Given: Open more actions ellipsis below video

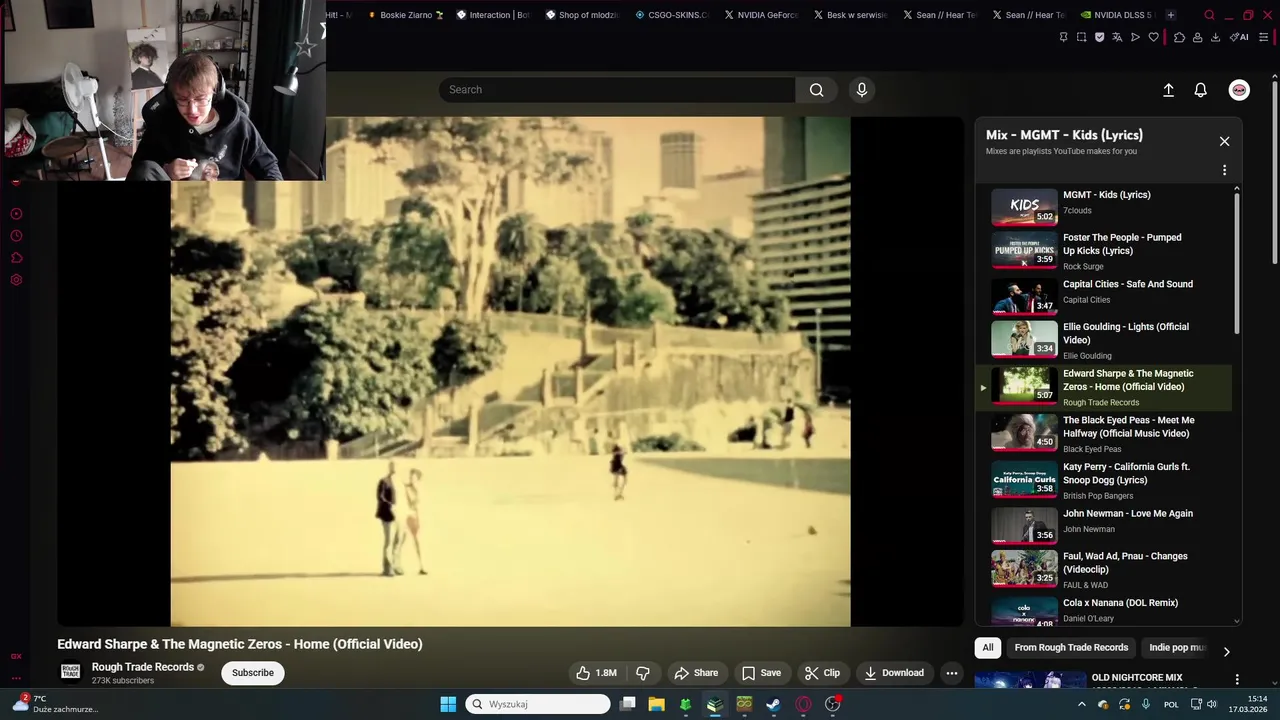Looking at the screenshot, I should click(x=952, y=673).
